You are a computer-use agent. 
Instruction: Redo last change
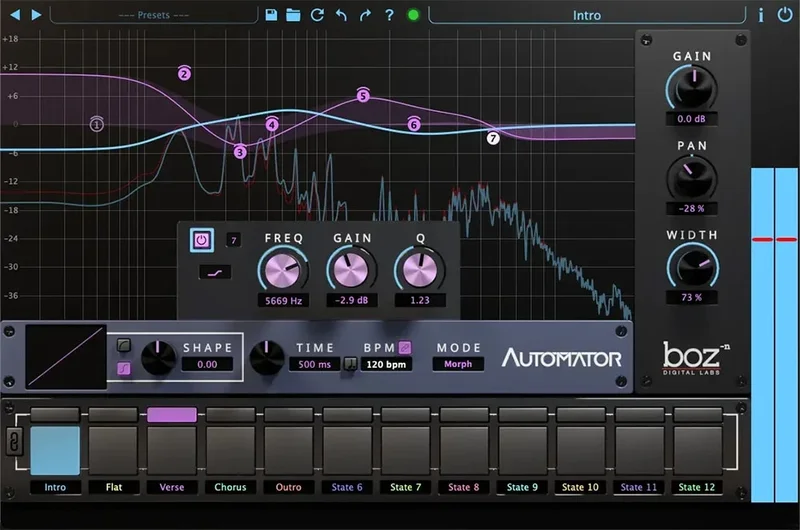click(x=365, y=15)
